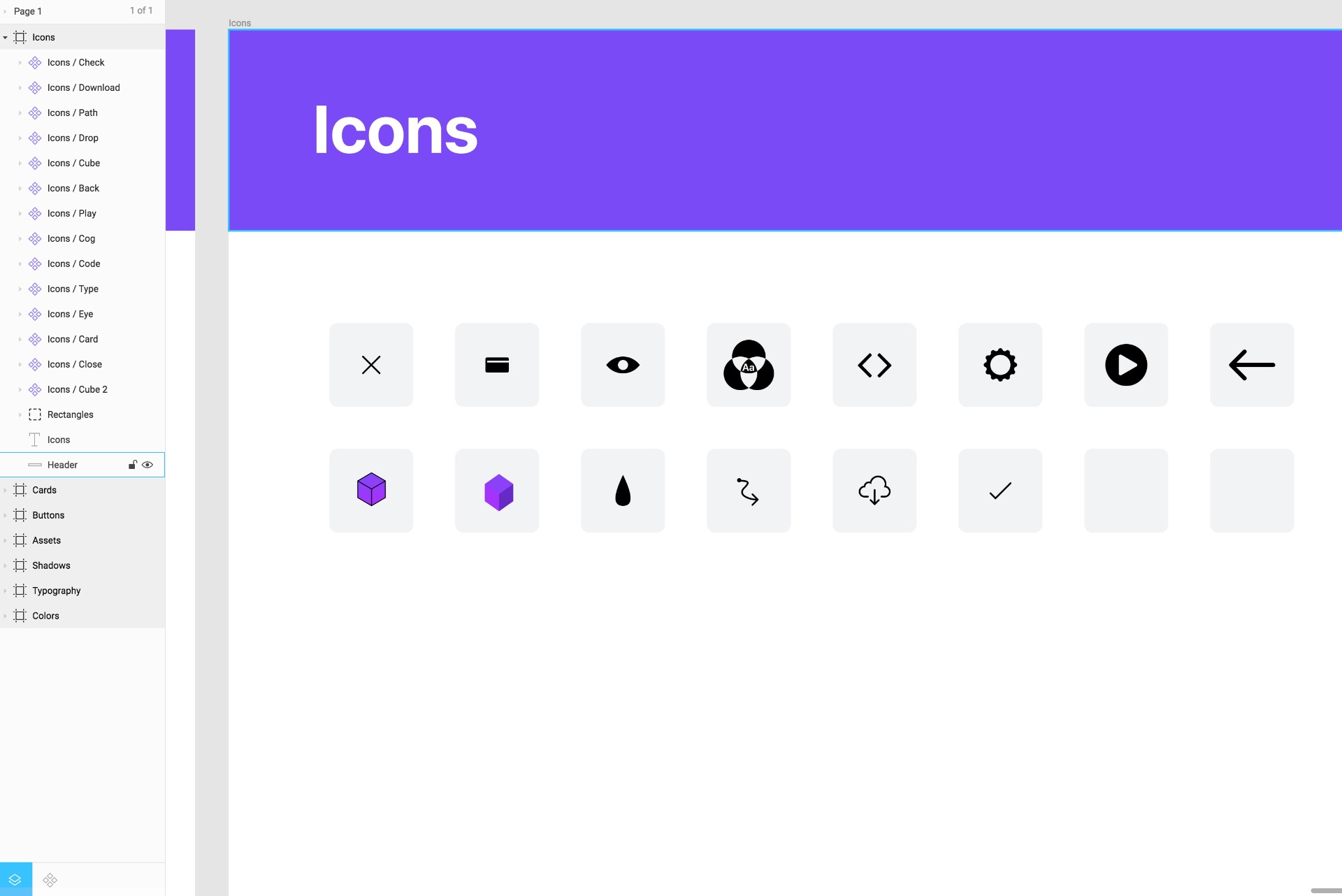Screen dimensions: 1342x896
Task: Select the back arrow icon
Action: coord(1251,364)
